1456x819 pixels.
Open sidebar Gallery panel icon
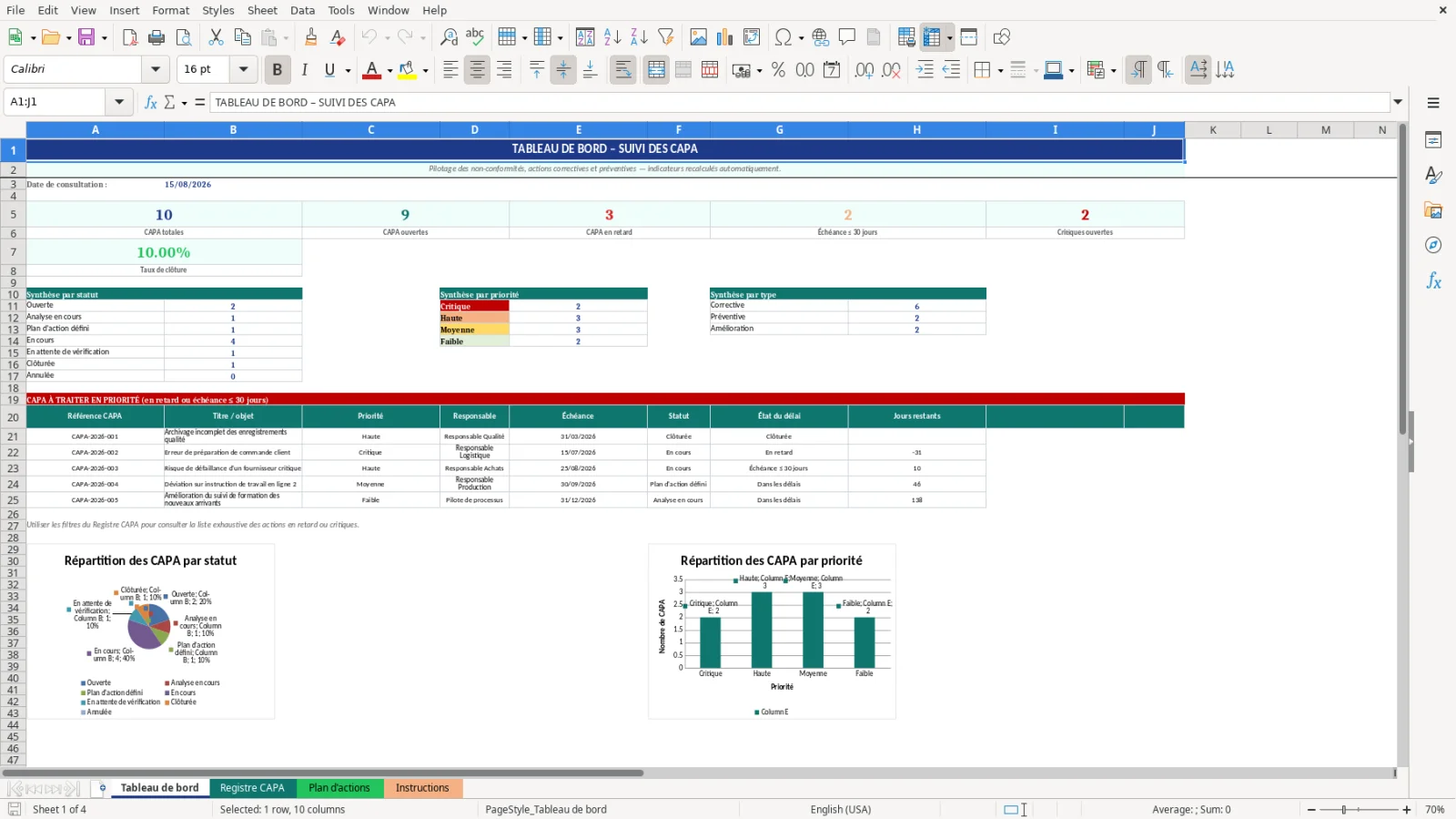point(1433,210)
